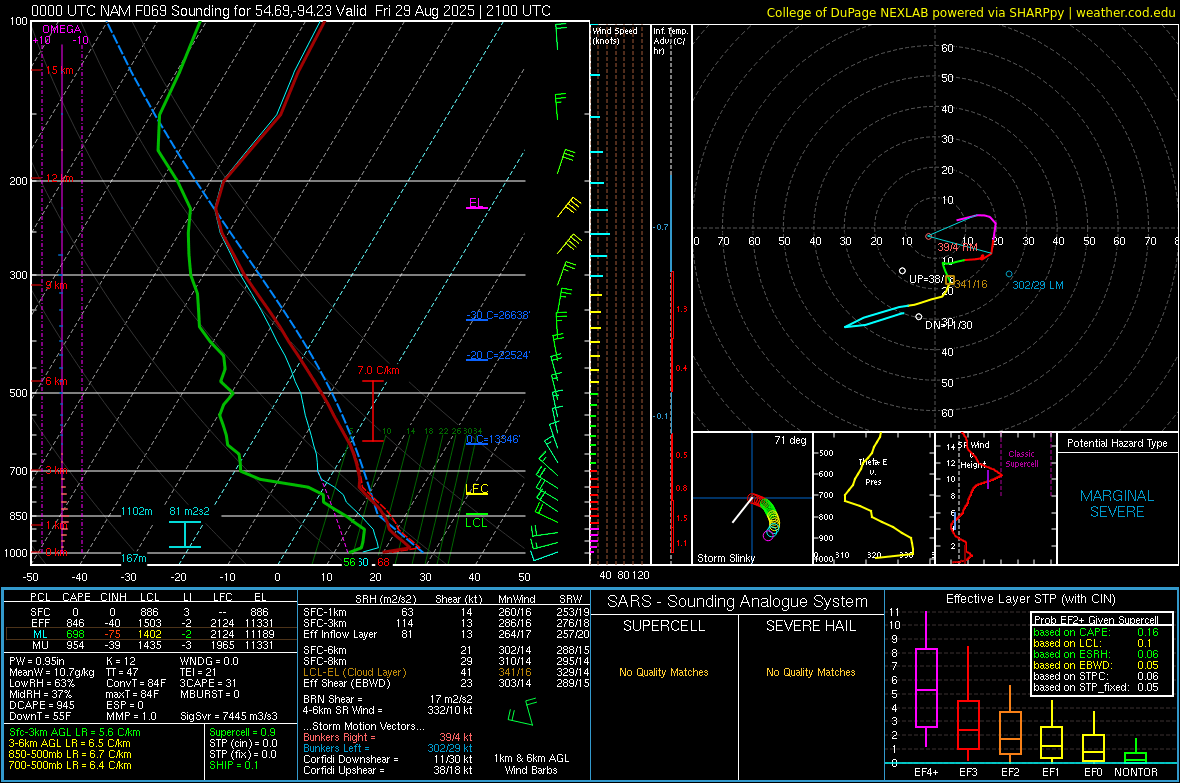The height and width of the screenshot is (783, 1180).
Task: Click the 39/4 RM hodograph label
Action: 957,247
